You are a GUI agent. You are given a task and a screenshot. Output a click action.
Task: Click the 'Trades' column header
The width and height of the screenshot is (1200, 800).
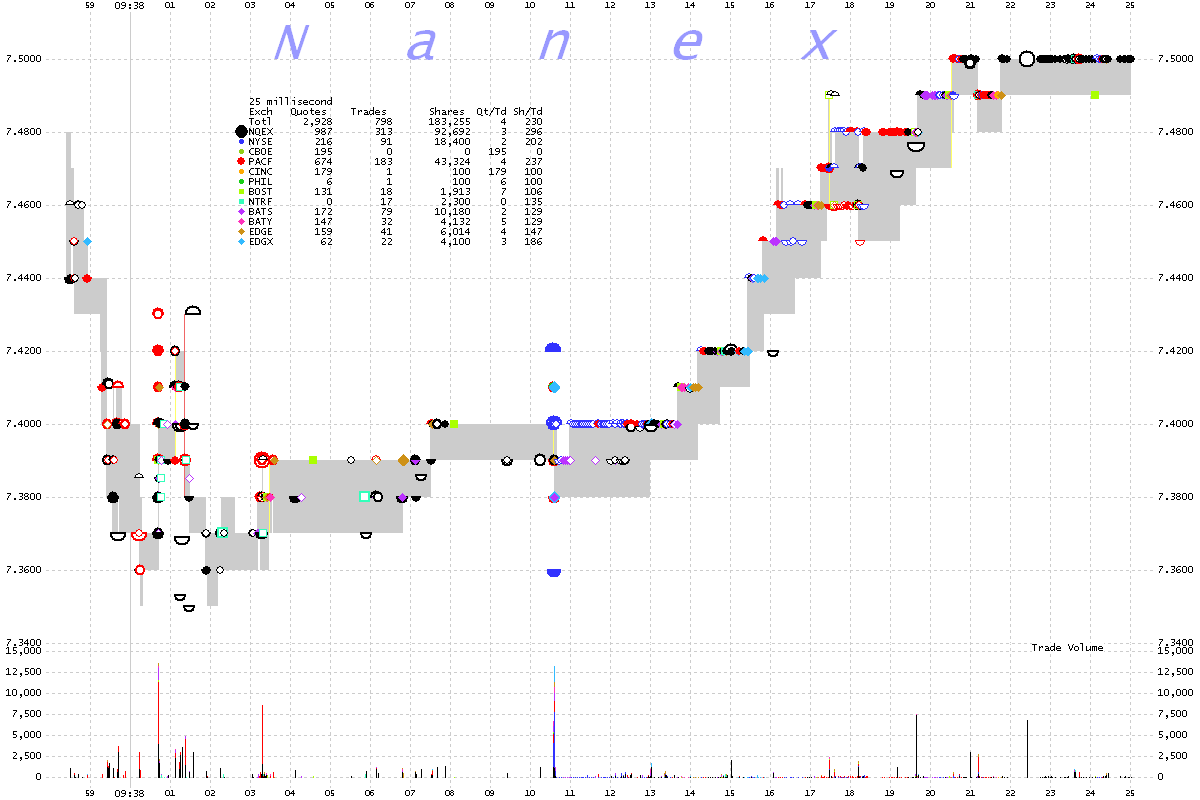click(368, 112)
